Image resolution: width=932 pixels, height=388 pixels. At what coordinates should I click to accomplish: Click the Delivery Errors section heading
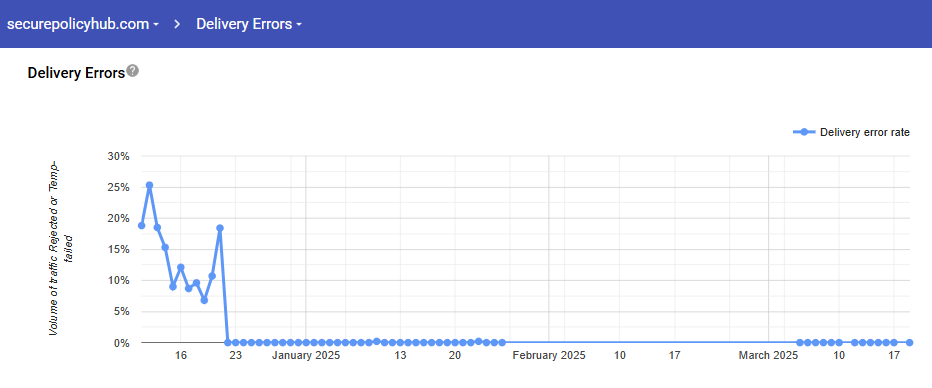(77, 73)
